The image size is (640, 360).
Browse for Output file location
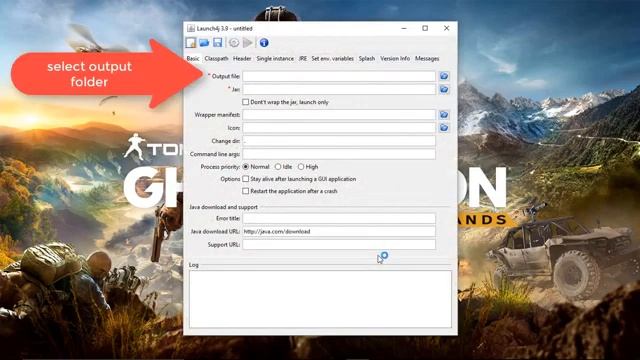pyautogui.click(x=444, y=76)
